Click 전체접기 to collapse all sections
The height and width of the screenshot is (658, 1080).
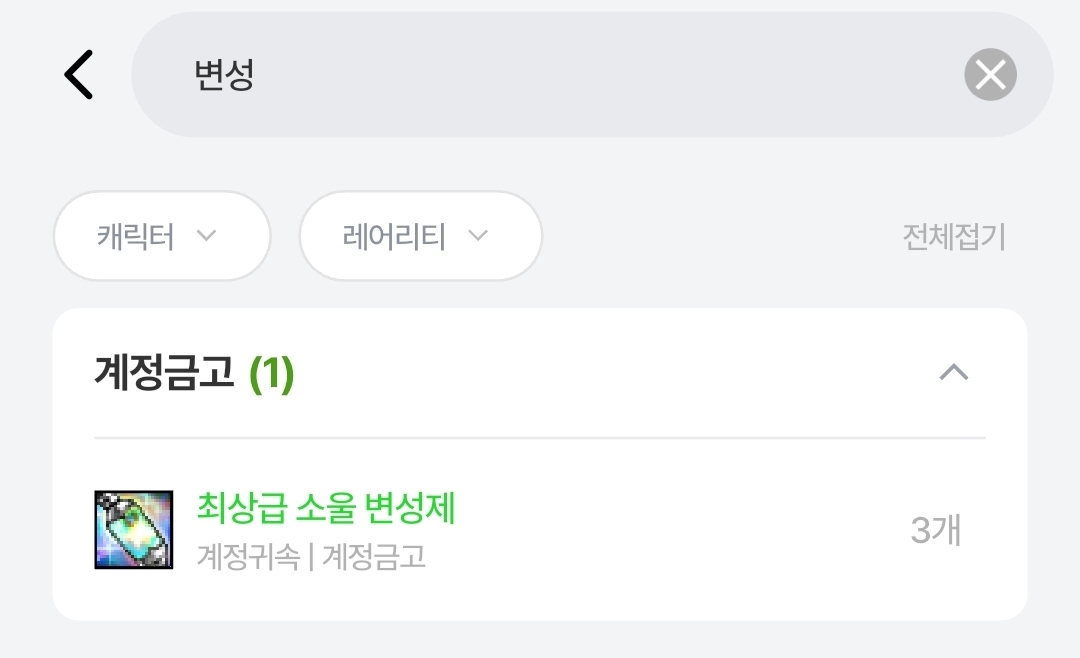click(953, 237)
